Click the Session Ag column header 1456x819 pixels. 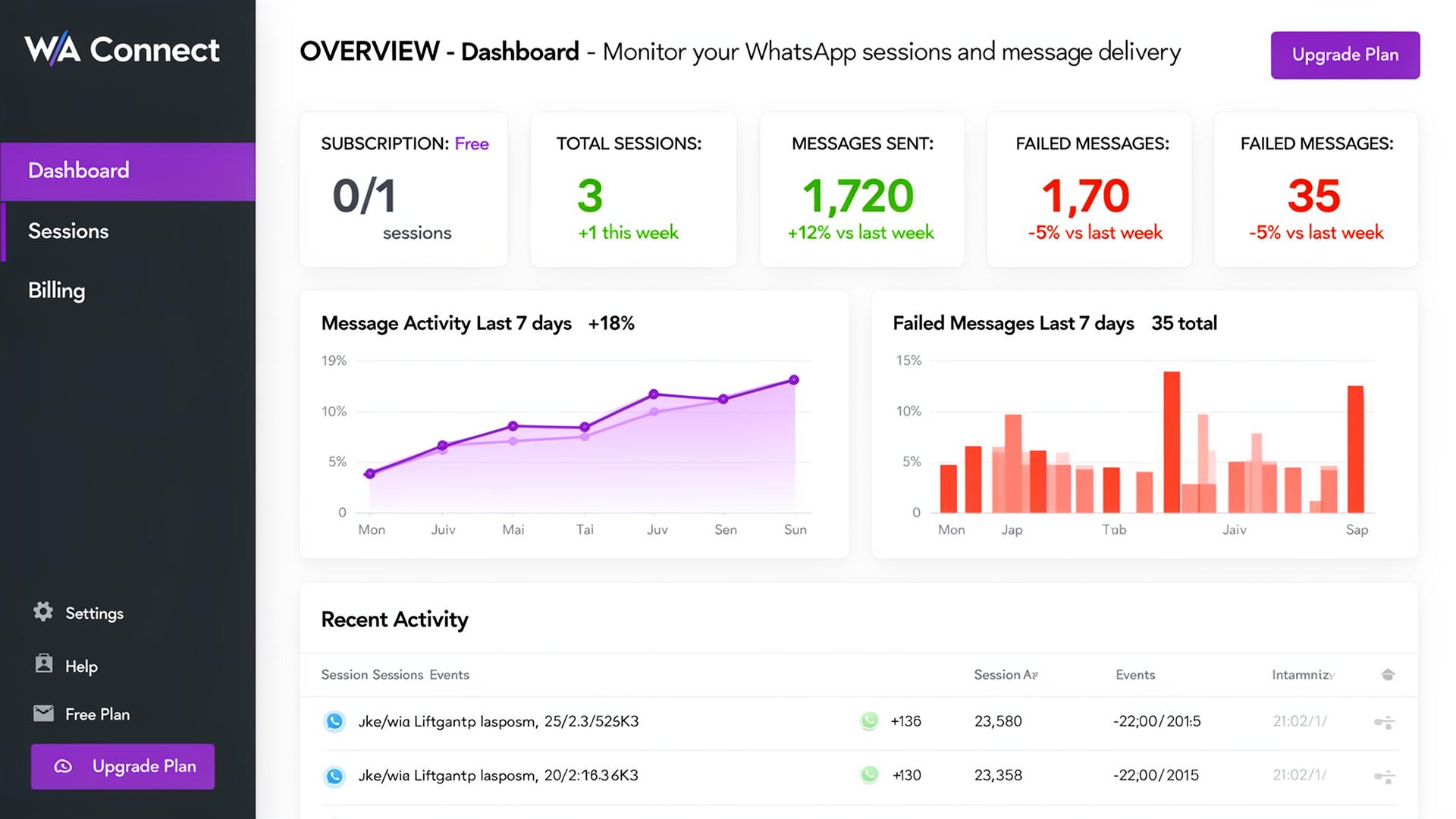[1006, 674]
